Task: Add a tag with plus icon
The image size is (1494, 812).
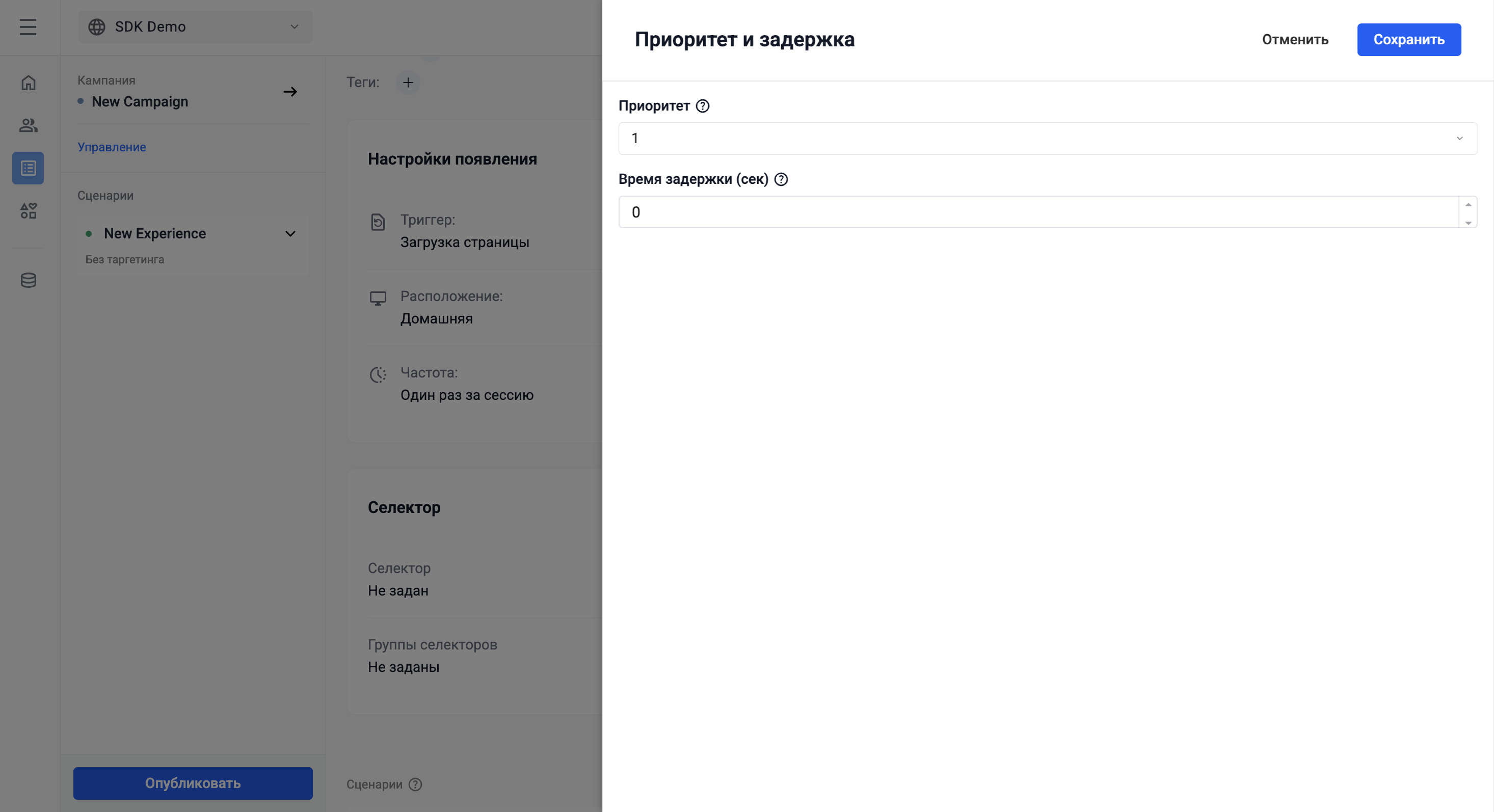Action: [x=408, y=83]
